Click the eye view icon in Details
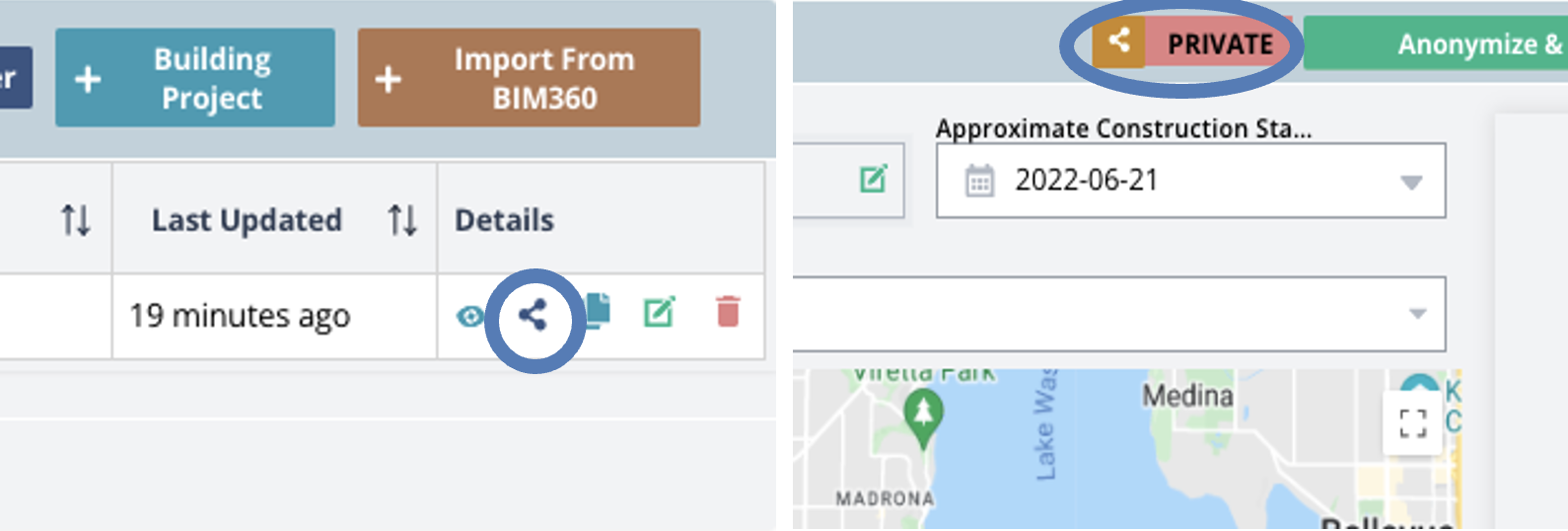Screen dimensions: 1568x531 pyautogui.click(x=470, y=316)
